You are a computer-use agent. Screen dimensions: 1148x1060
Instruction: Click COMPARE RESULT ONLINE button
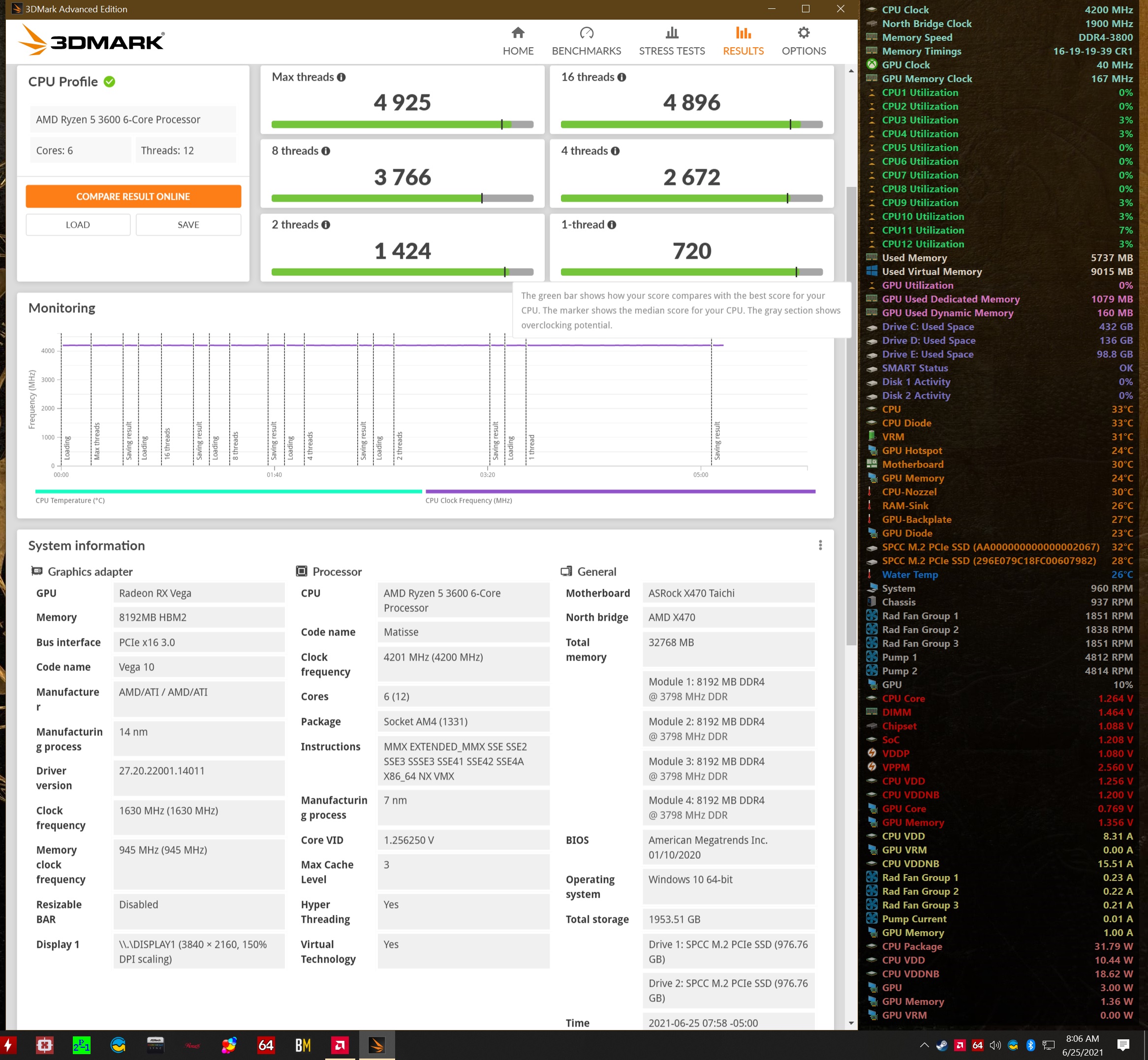tap(133, 196)
